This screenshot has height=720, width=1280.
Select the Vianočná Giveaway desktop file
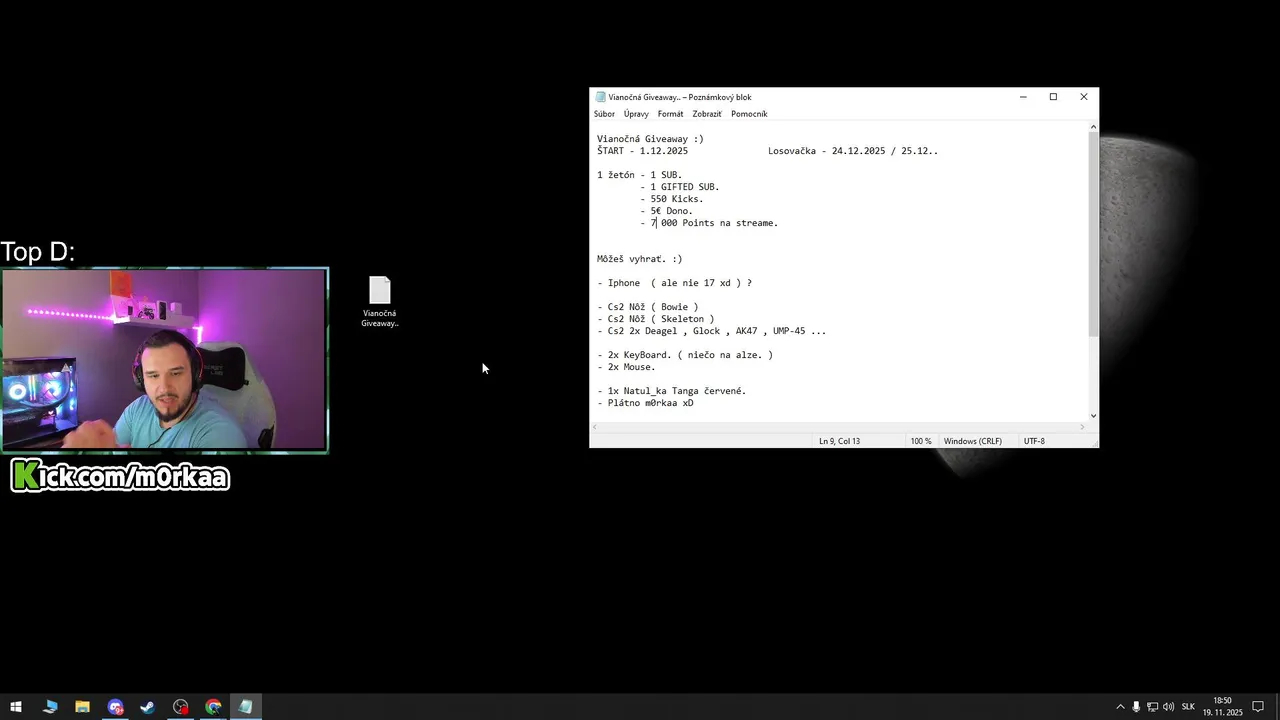380,301
